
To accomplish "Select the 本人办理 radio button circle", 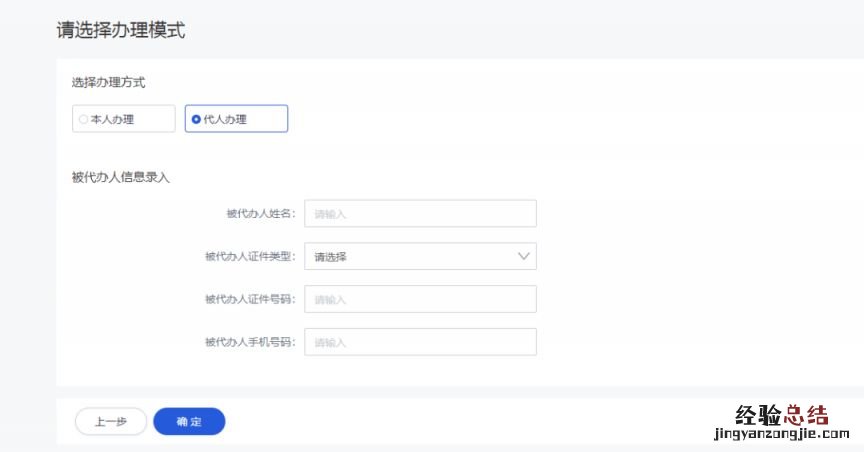I will coord(84,119).
